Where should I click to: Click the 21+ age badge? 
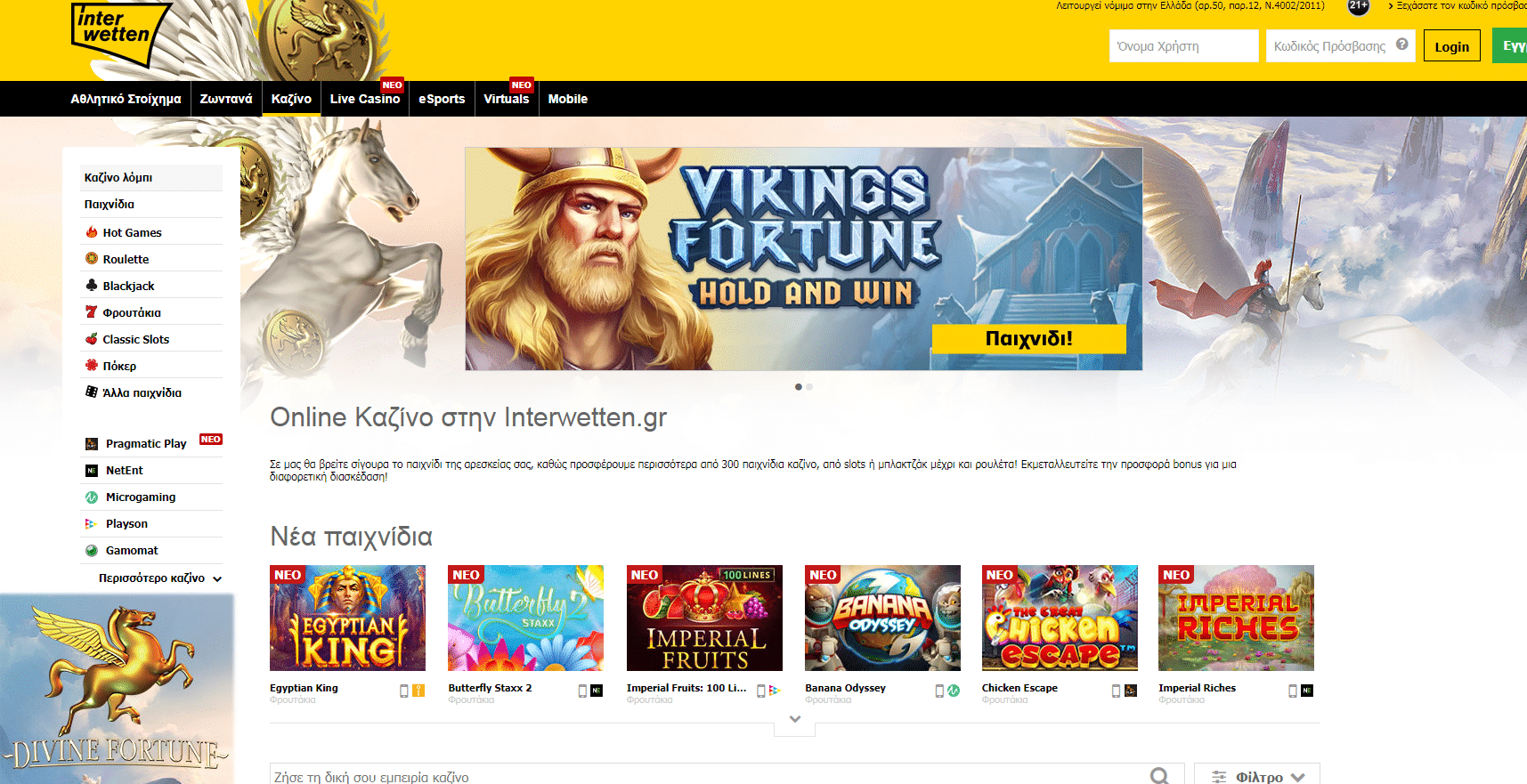tap(1358, 6)
